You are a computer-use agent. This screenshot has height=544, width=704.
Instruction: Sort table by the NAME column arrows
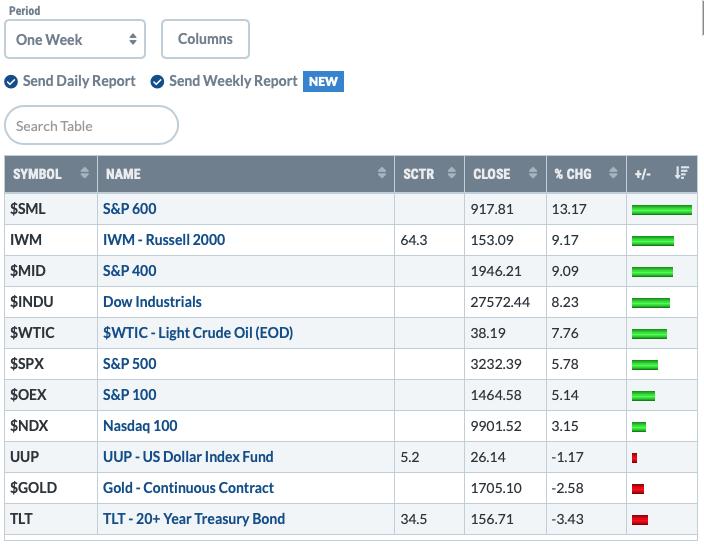pyautogui.click(x=382, y=173)
